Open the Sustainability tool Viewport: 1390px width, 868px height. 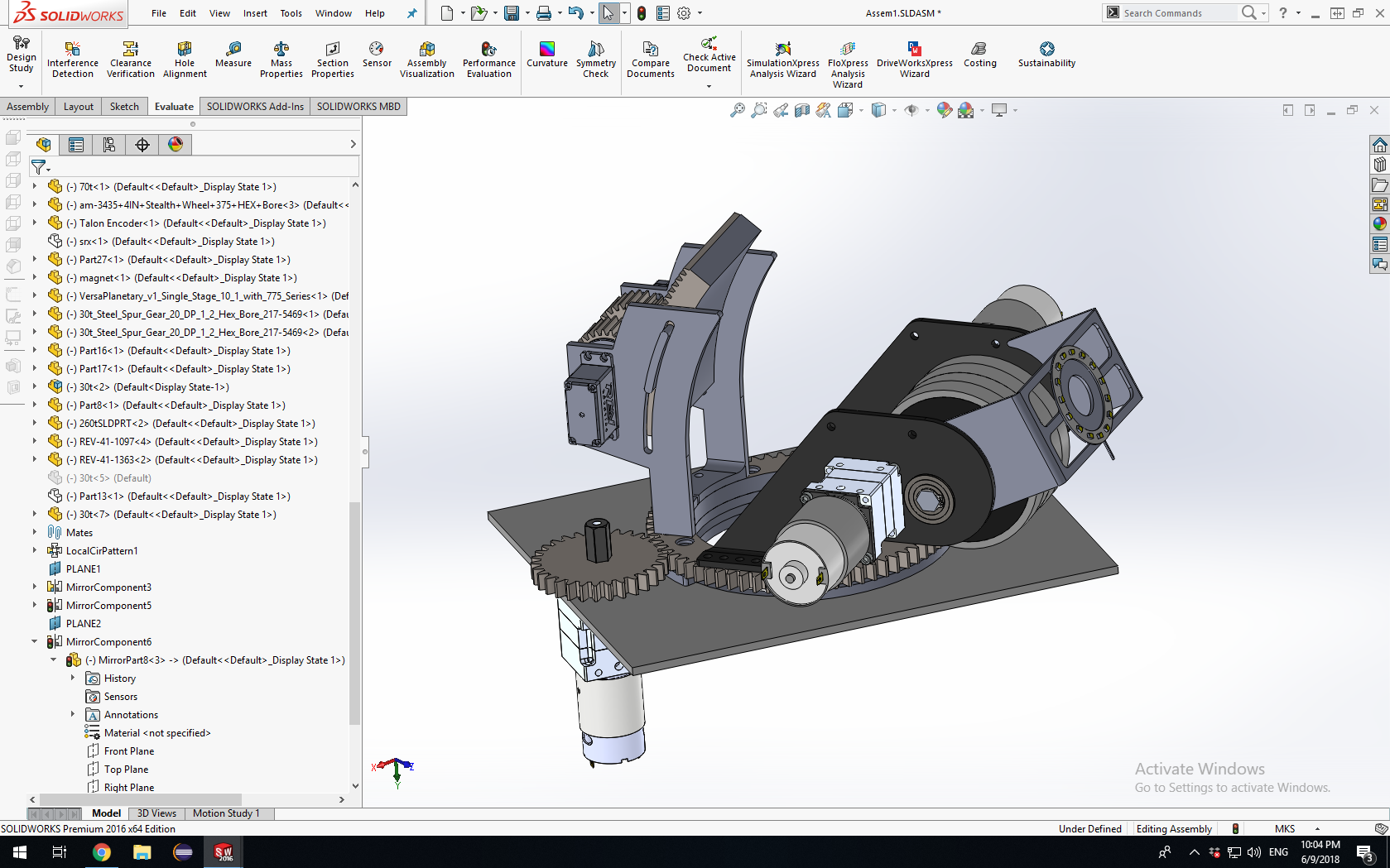point(1047,55)
